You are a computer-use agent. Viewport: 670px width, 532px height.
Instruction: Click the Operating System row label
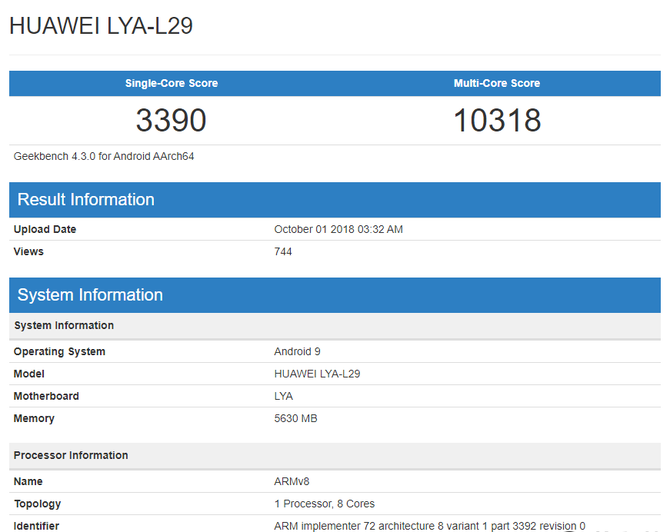pyautogui.click(x=59, y=351)
